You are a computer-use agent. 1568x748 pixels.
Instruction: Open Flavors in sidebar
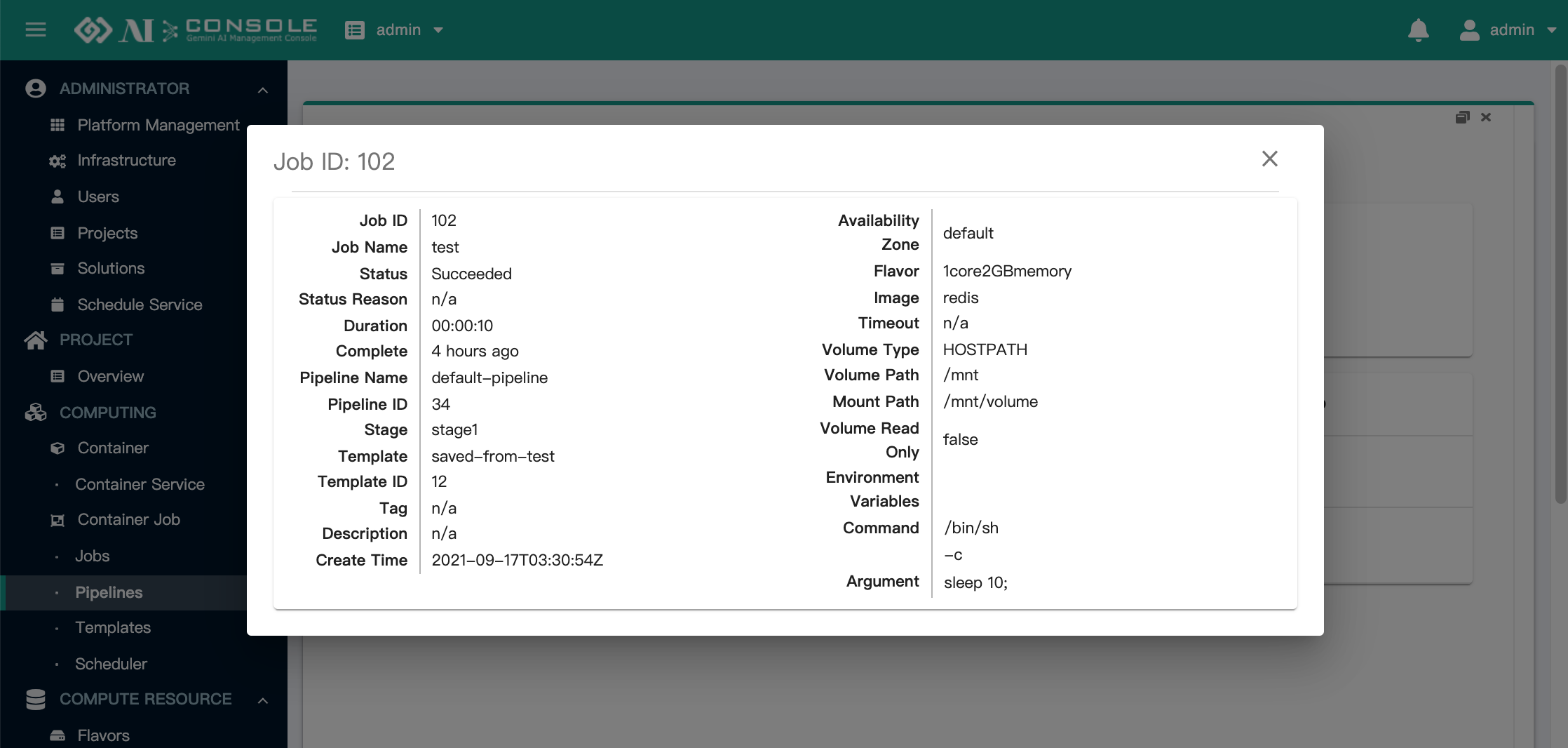[103, 735]
